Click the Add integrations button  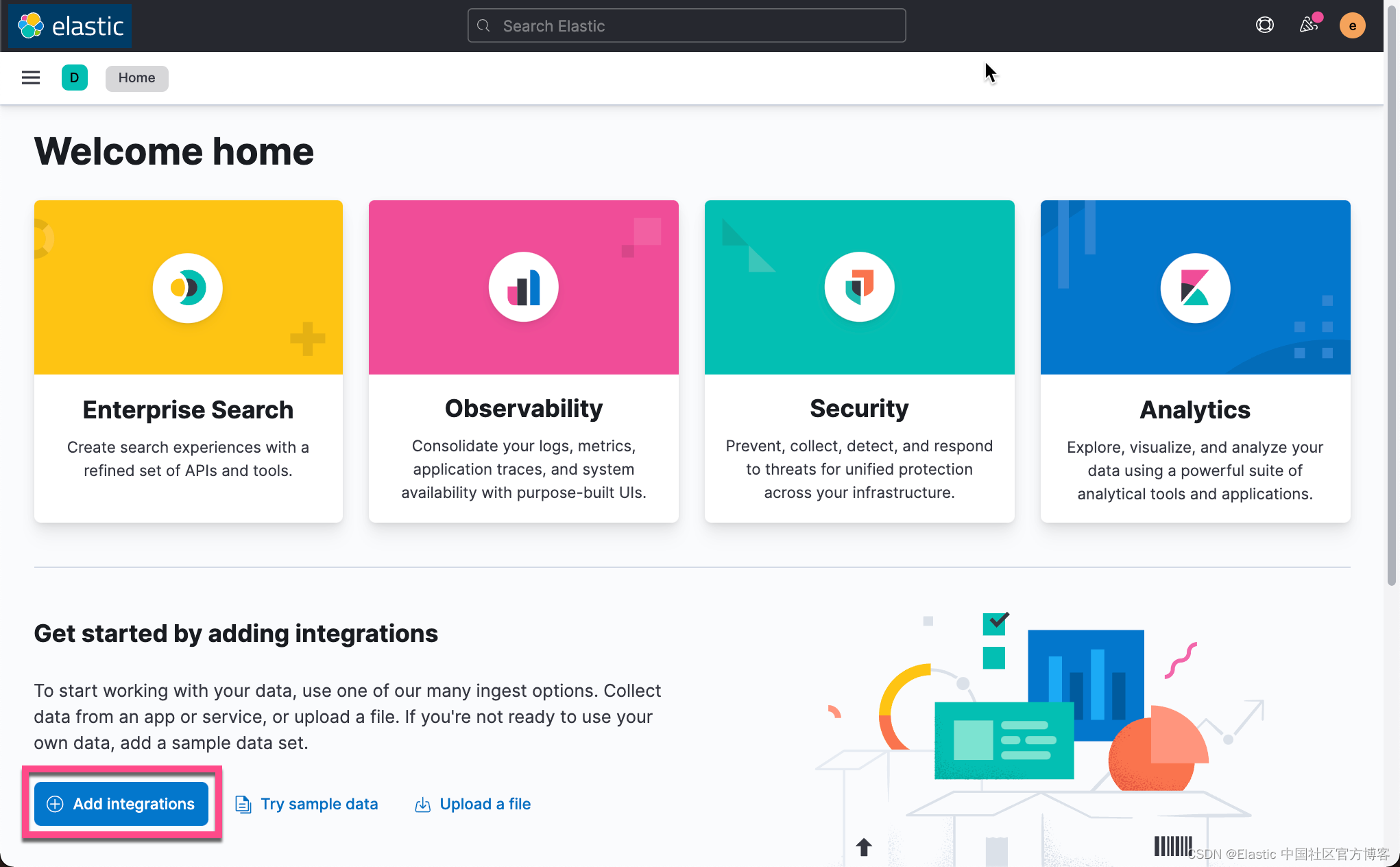121,804
